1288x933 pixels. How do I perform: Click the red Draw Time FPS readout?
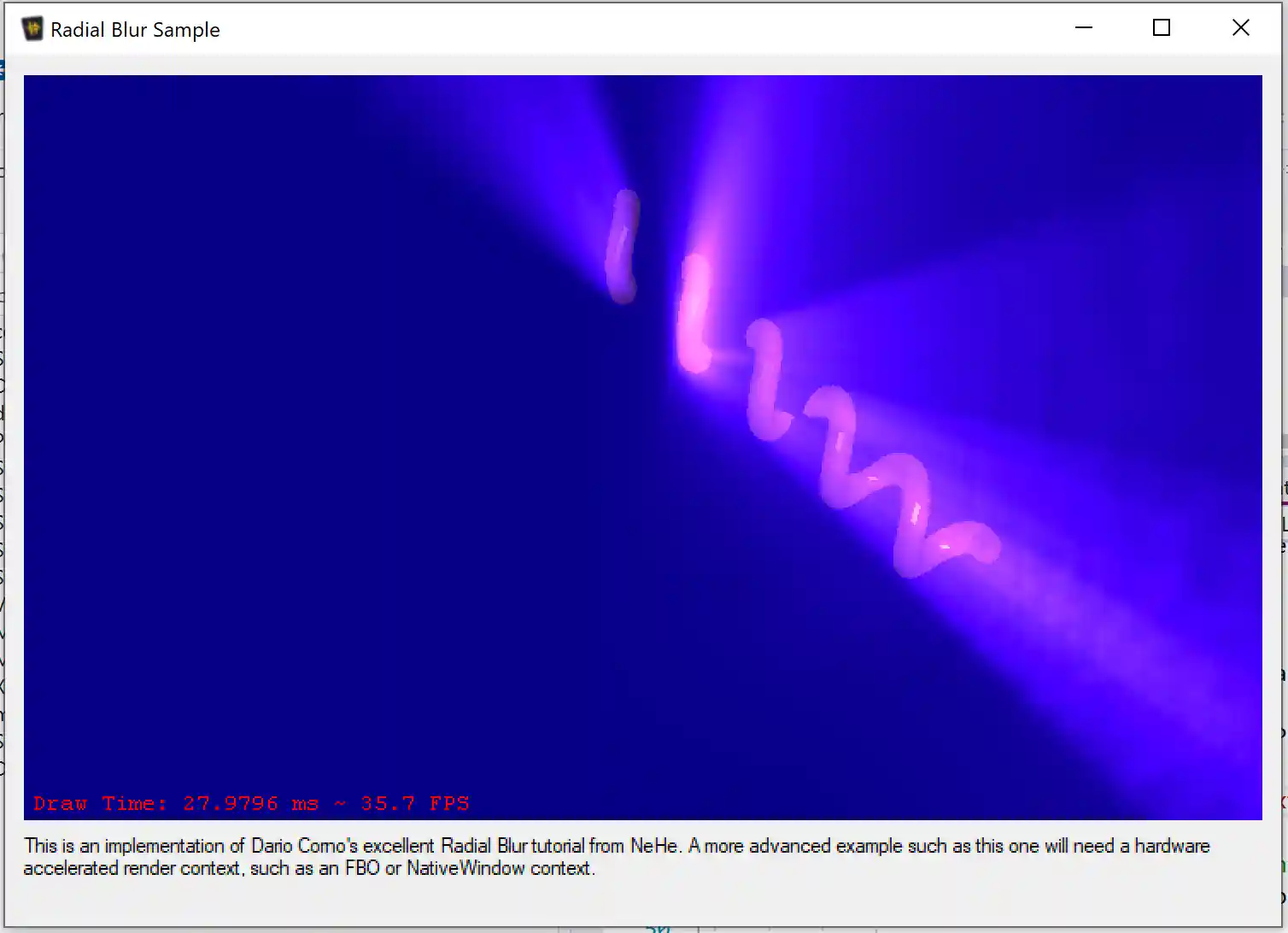click(251, 803)
